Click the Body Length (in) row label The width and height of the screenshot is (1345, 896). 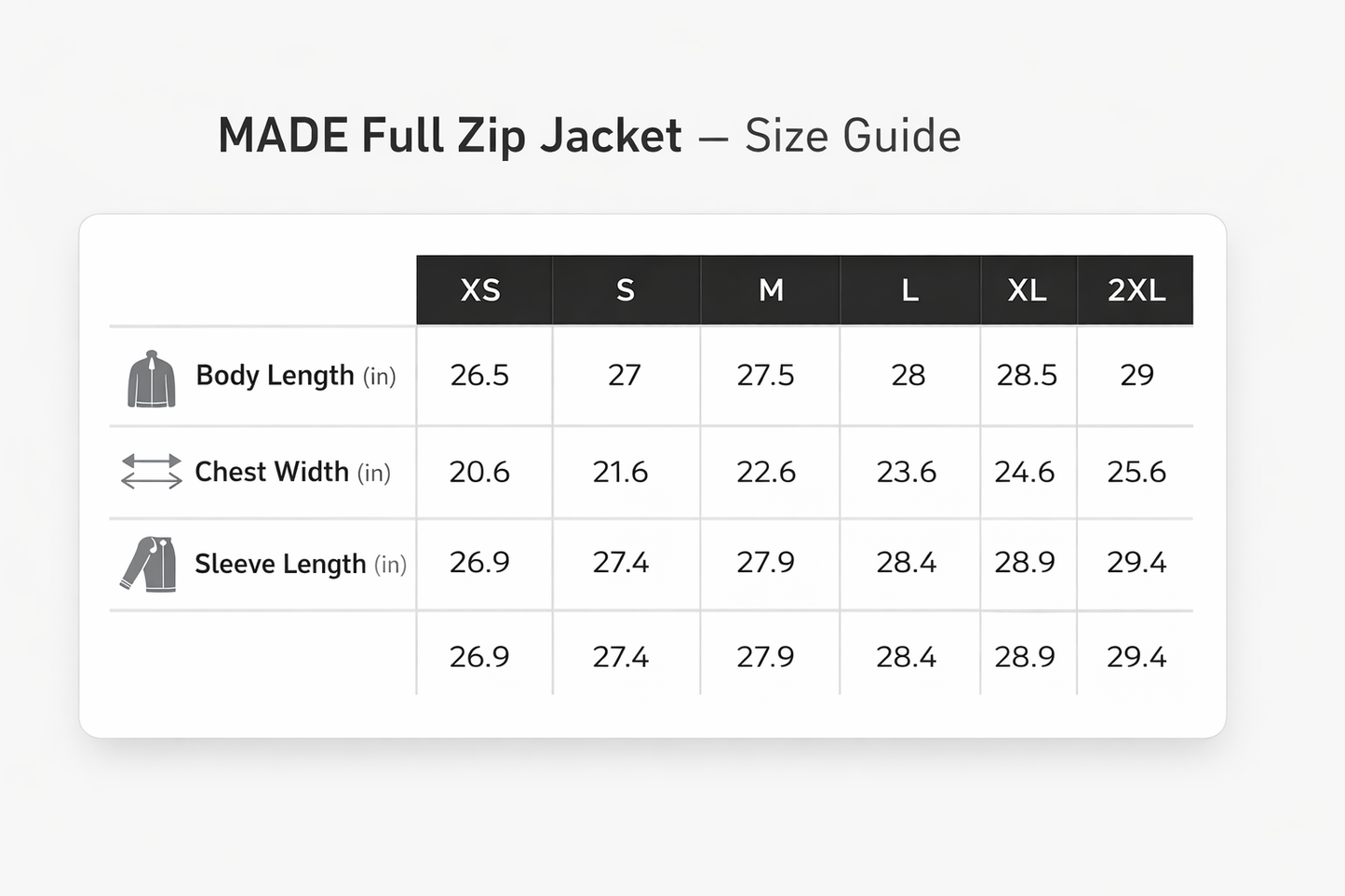point(296,376)
